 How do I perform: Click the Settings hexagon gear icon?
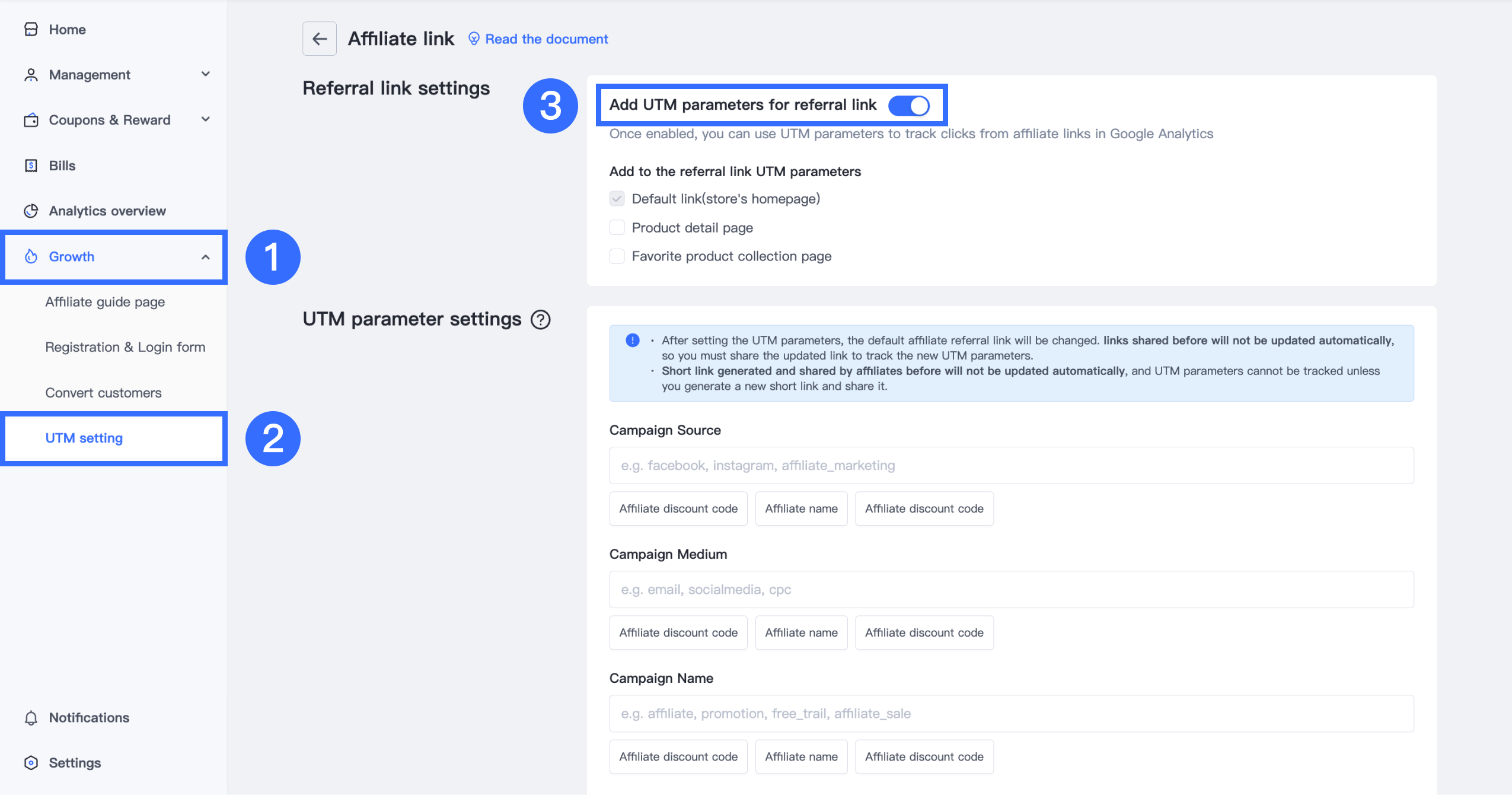(31, 763)
